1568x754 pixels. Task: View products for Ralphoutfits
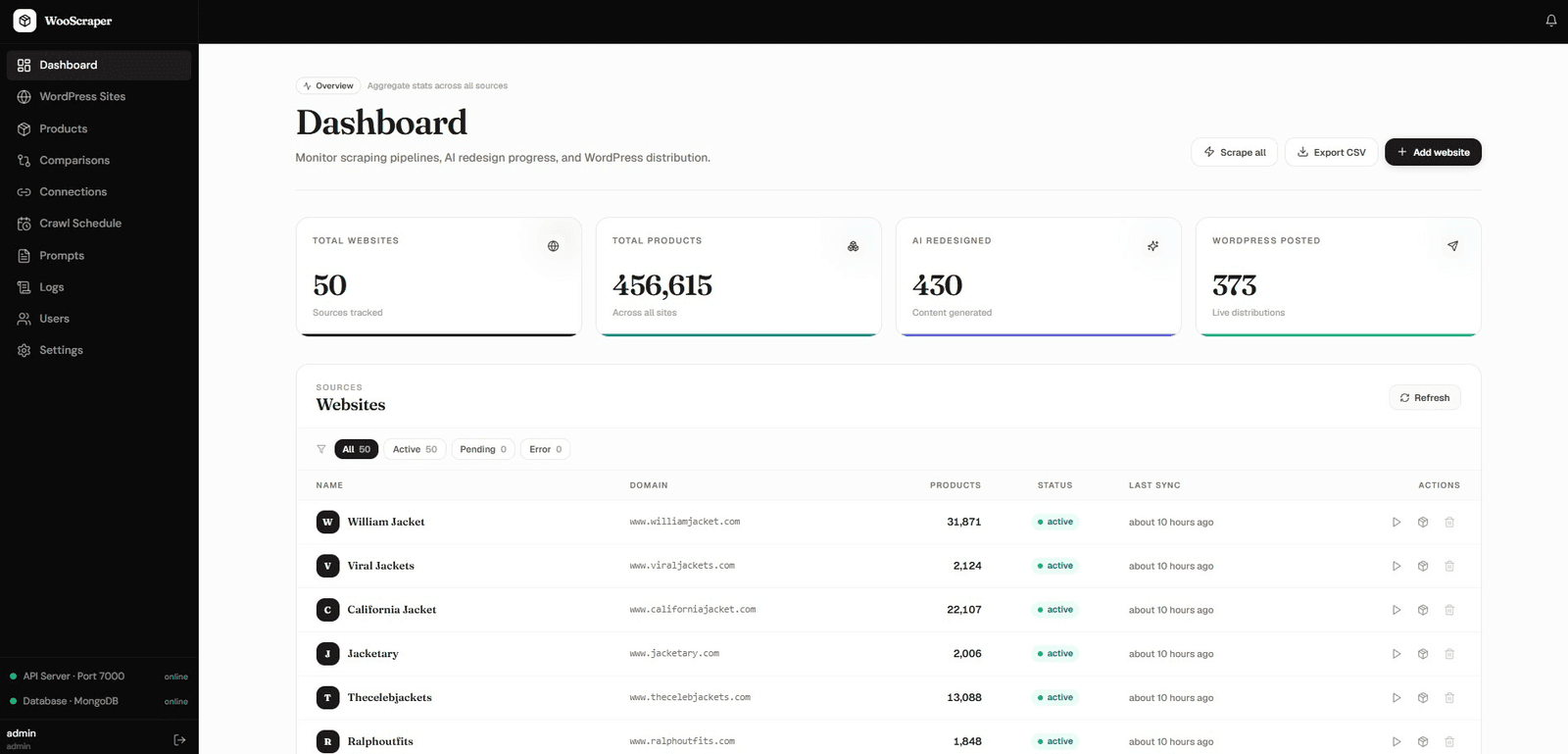(1423, 741)
